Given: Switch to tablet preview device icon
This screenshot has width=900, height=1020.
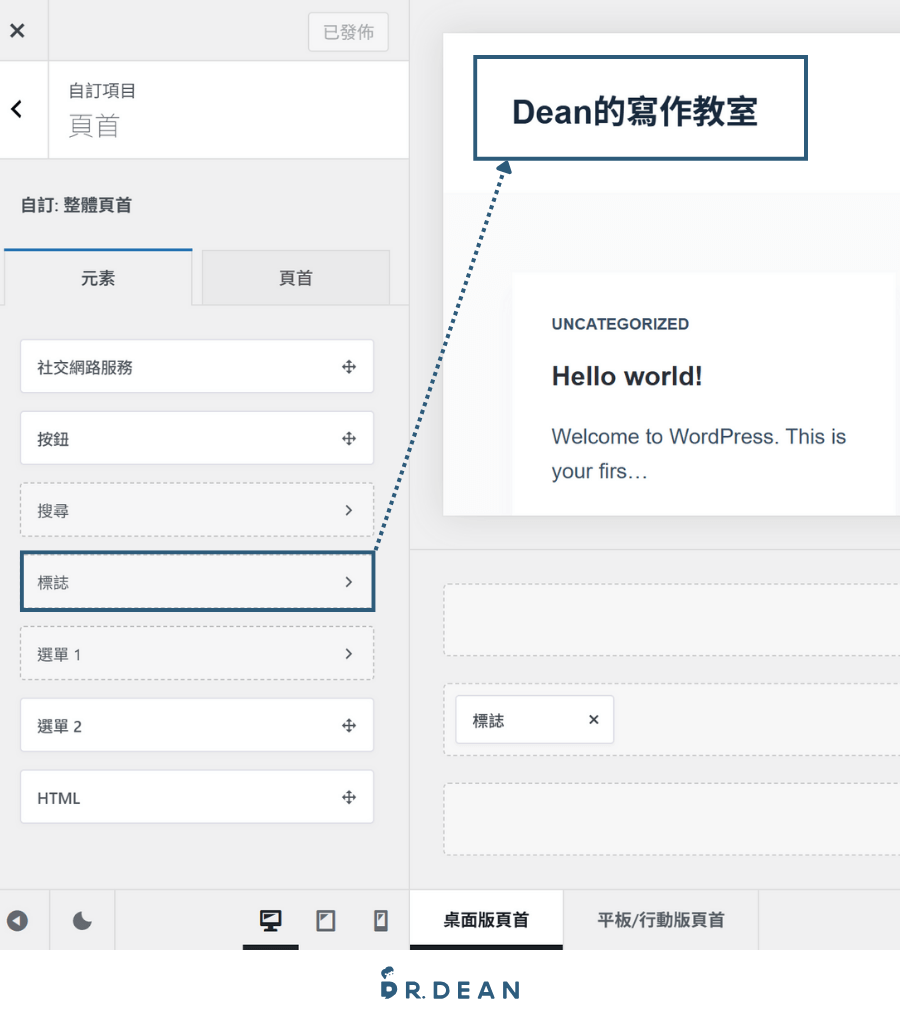Looking at the screenshot, I should point(326,920).
